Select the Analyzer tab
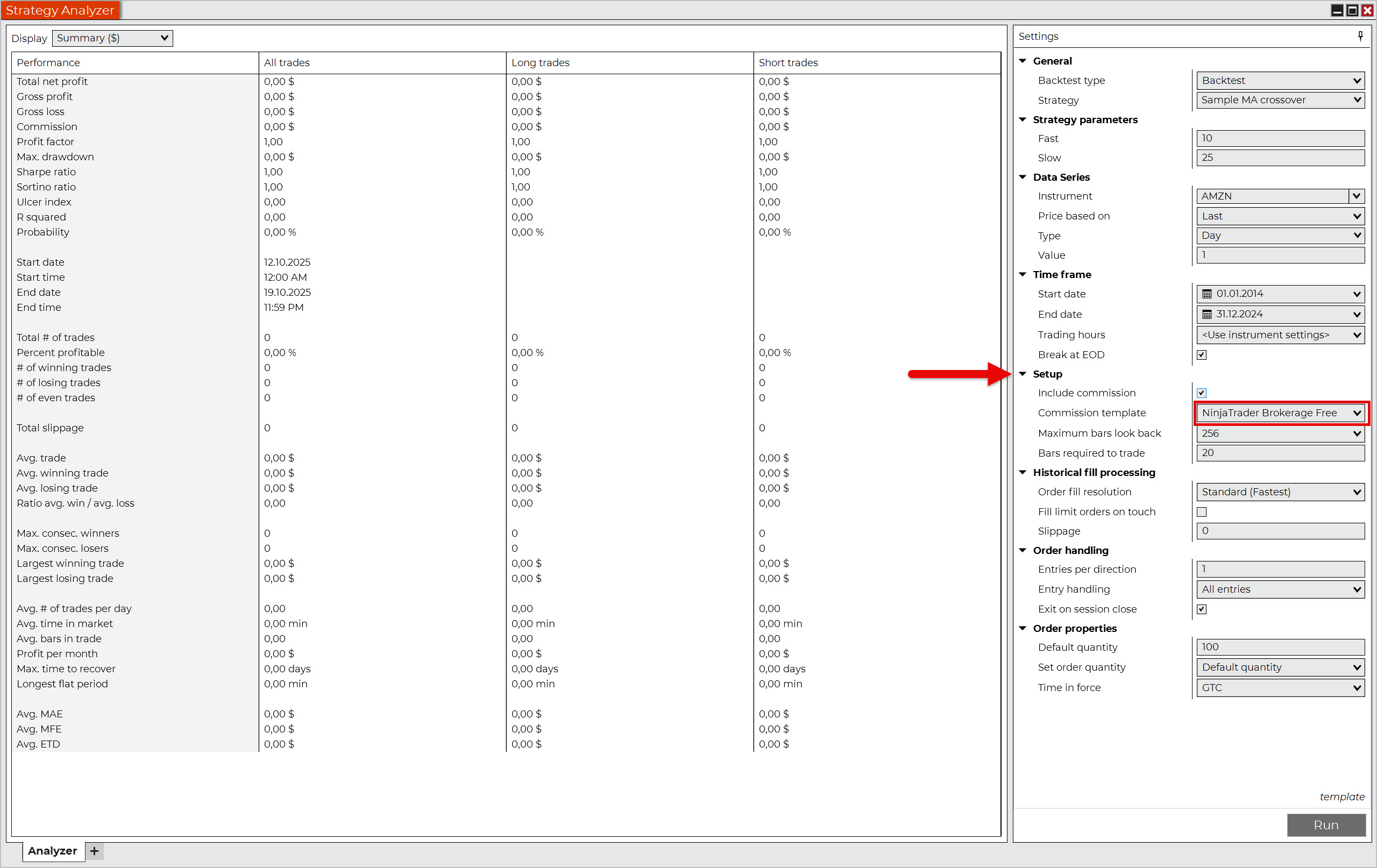The width and height of the screenshot is (1377, 868). (53, 851)
